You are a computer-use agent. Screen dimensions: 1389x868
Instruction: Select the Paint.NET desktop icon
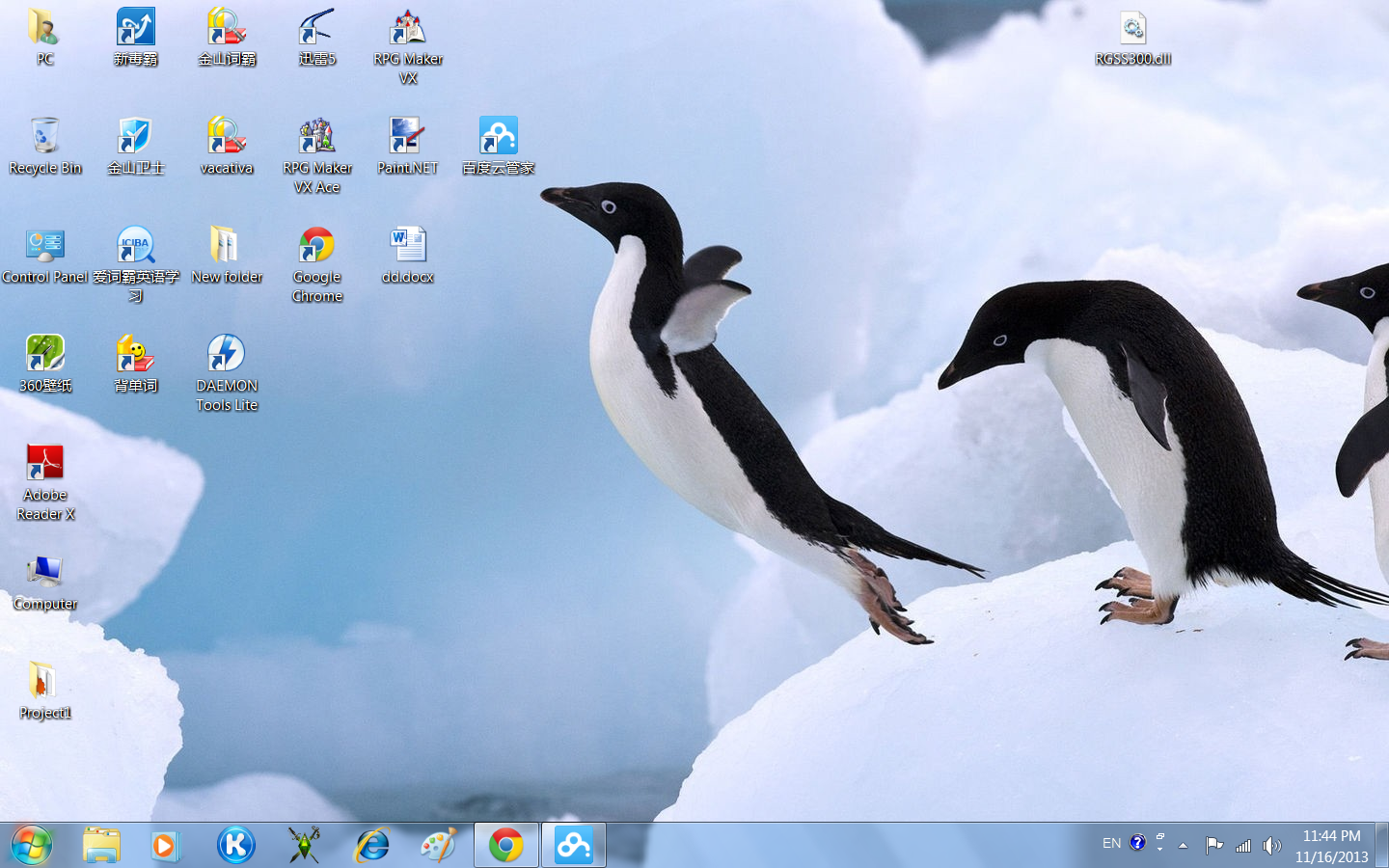coord(408,146)
